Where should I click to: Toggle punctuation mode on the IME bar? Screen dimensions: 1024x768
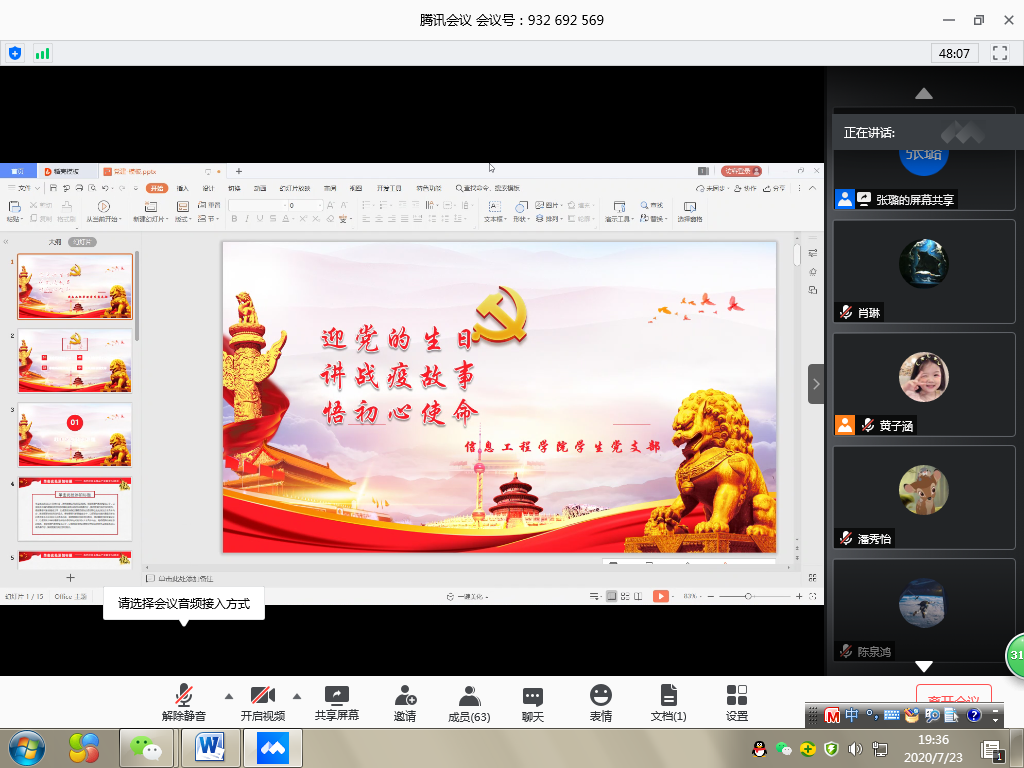tap(872, 715)
